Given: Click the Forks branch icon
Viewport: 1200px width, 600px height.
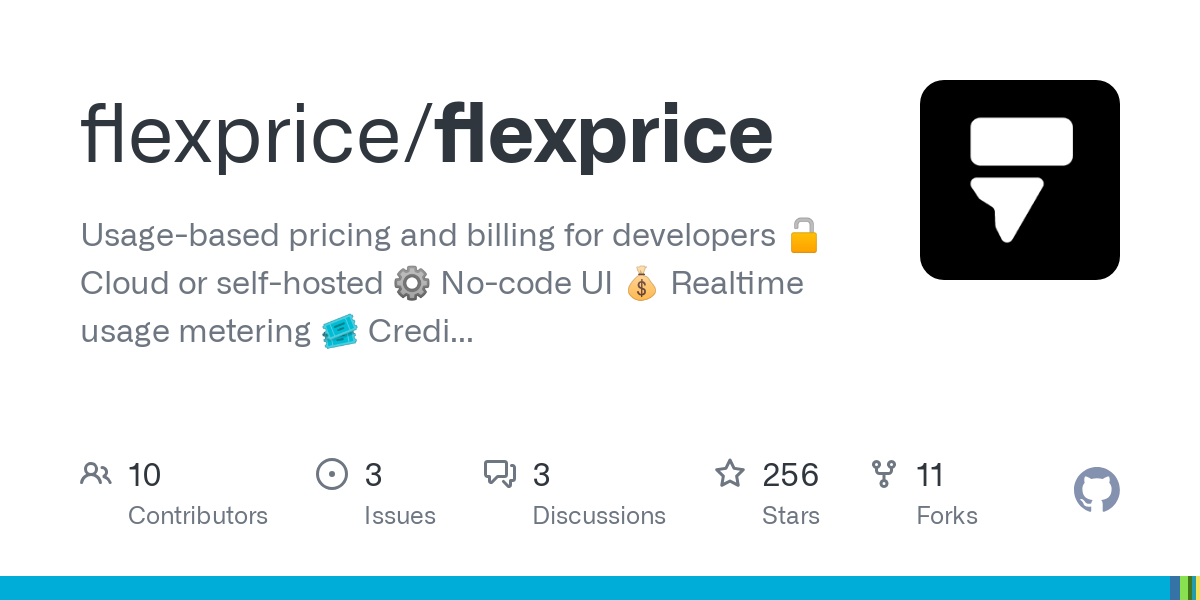Looking at the screenshot, I should pyautogui.click(x=884, y=474).
